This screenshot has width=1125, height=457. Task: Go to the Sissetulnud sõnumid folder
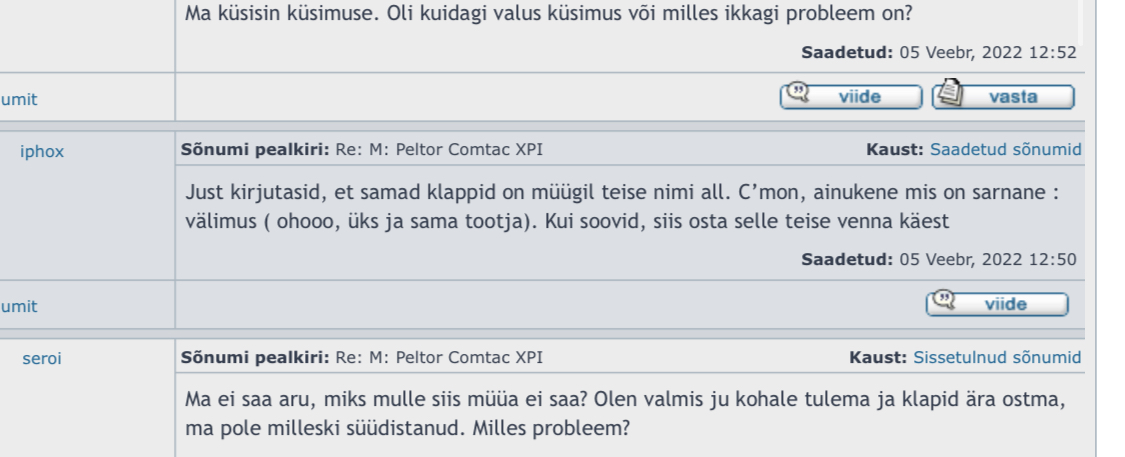tap(997, 357)
